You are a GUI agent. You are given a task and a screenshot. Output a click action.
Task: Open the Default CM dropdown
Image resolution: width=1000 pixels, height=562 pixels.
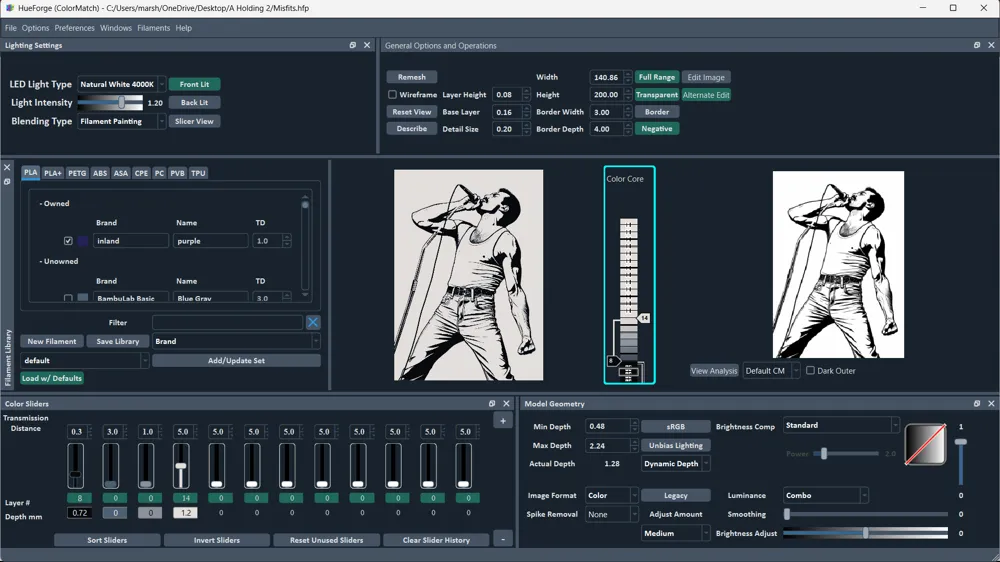[x=771, y=371]
